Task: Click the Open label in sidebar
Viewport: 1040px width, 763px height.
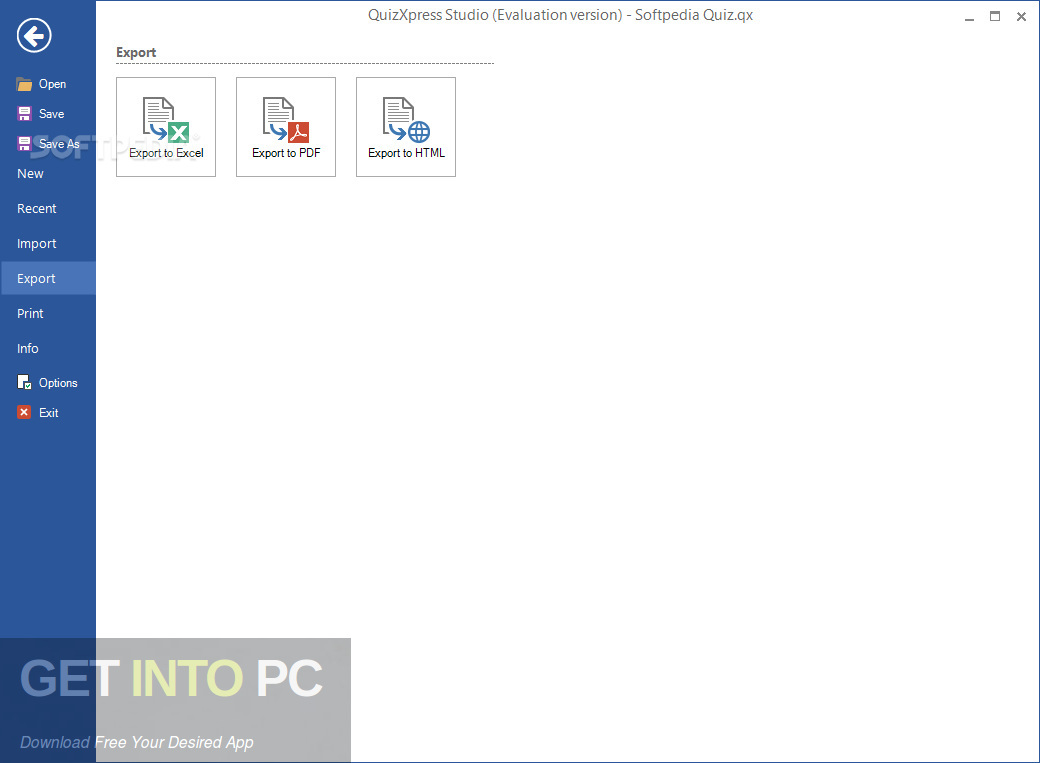Action: click(x=52, y=84)
